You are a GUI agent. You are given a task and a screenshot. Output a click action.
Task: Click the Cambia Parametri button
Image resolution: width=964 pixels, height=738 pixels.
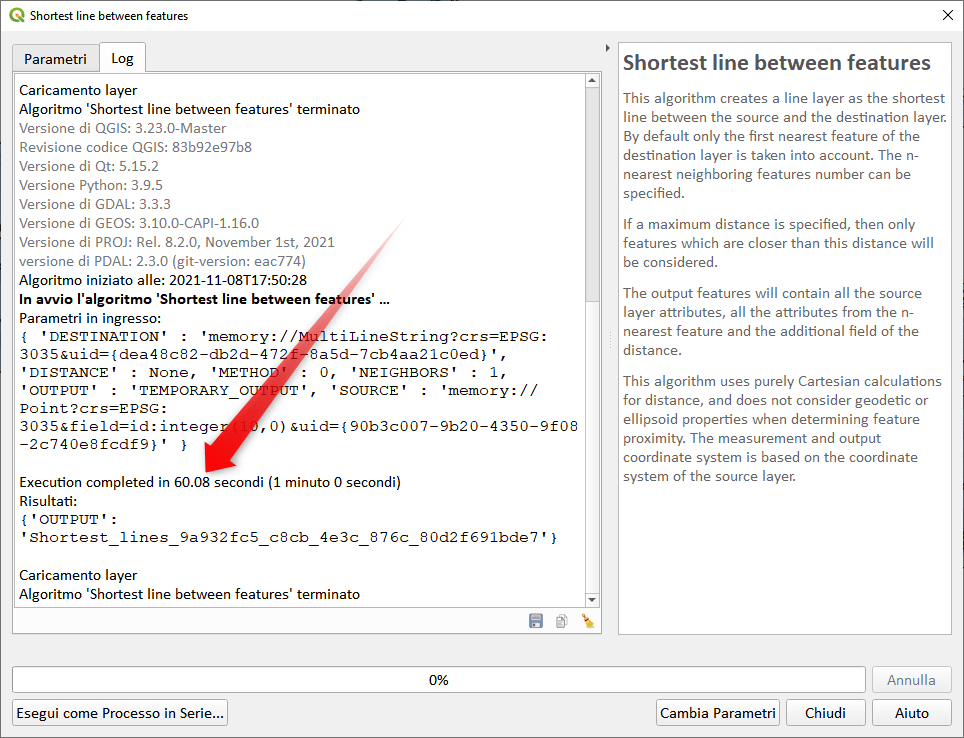(717, 713)
